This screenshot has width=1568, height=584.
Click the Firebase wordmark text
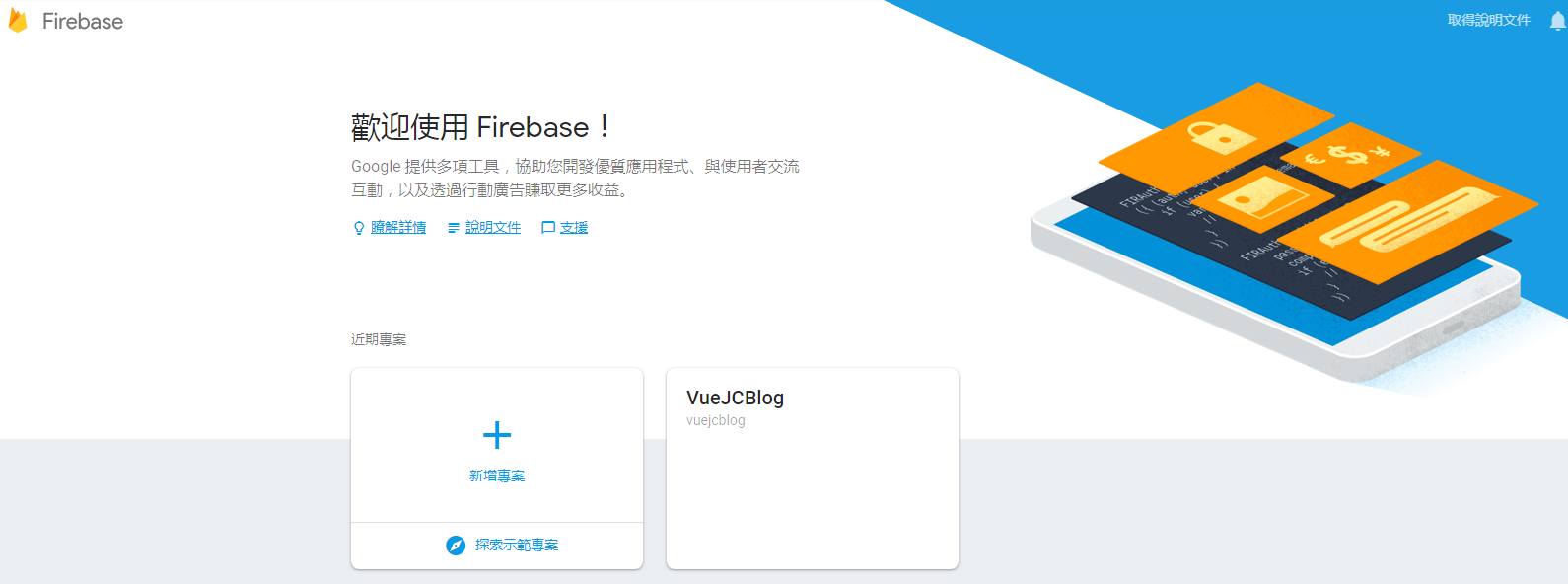click(83, 22)
